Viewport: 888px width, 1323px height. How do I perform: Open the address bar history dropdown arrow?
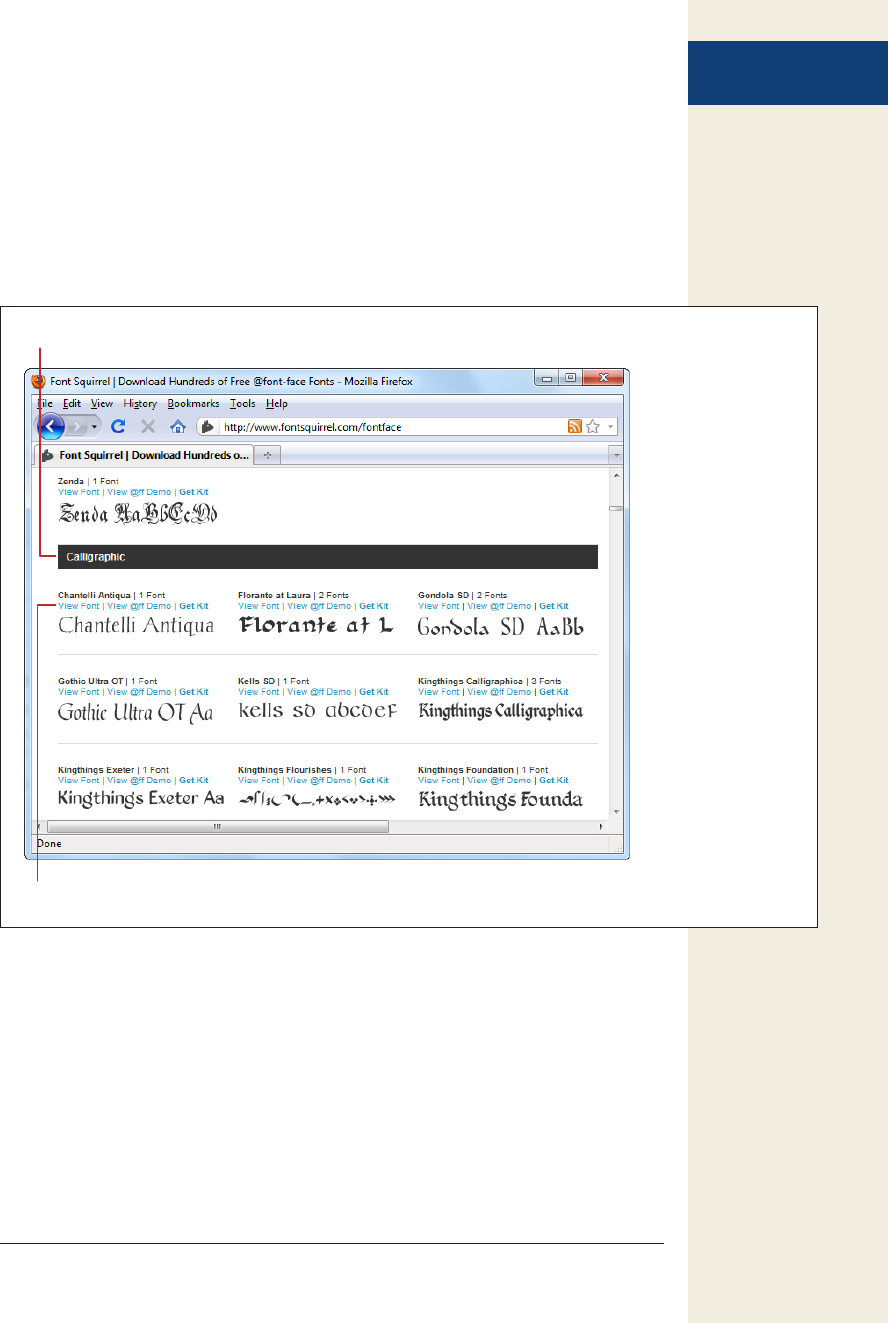point(610,426)
